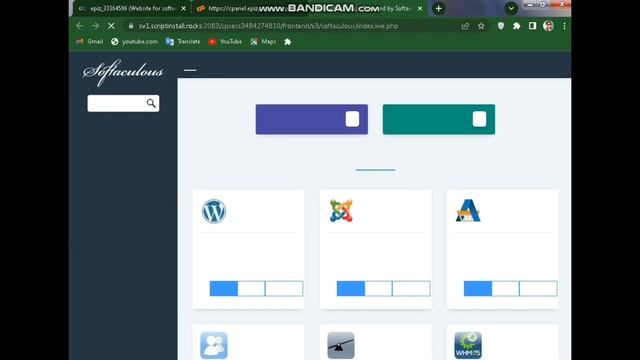
Task: Open the Chrome profile avatar
Action: [548, 26]
